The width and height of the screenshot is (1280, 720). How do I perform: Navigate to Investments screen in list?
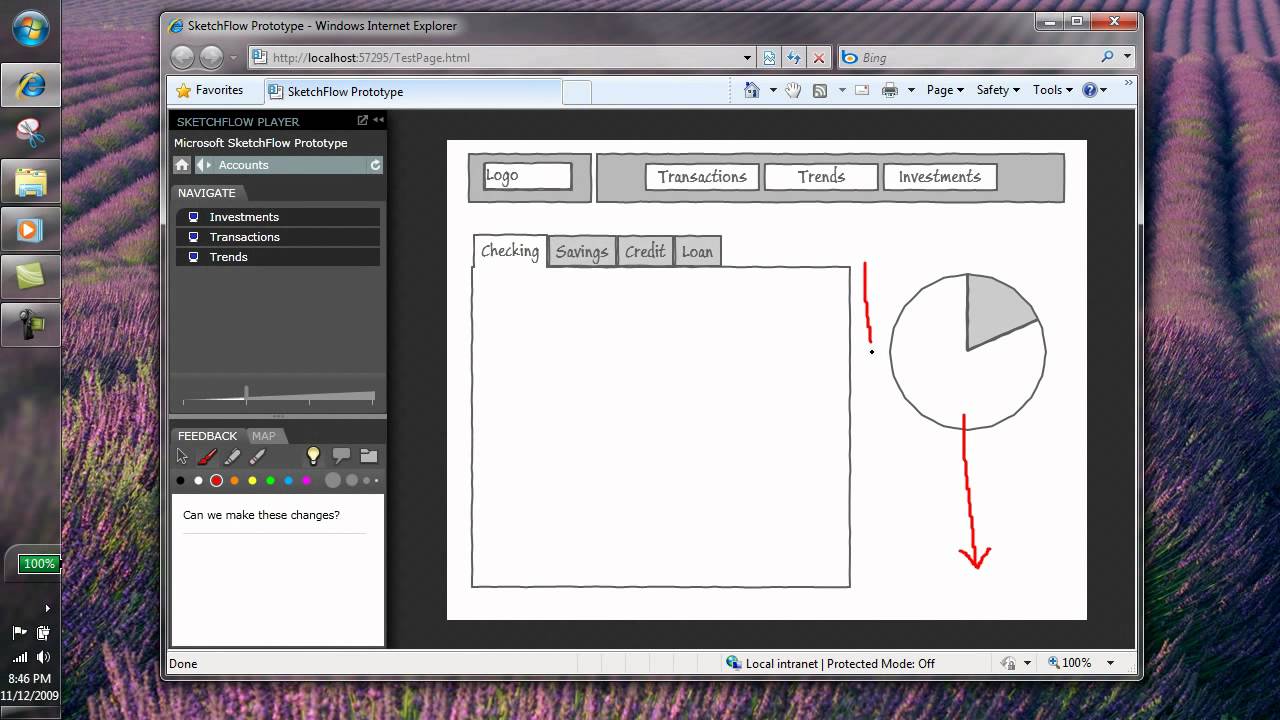point(278,217)
